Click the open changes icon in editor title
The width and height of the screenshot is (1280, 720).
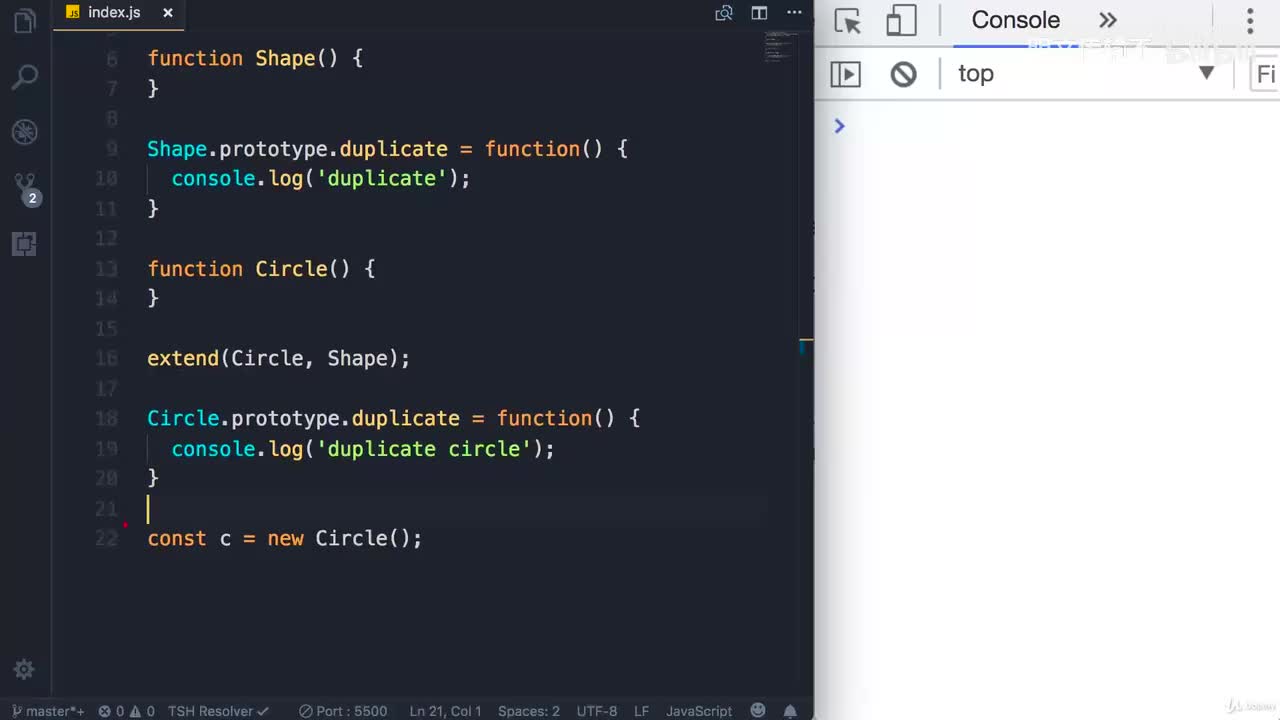[724, 13]
